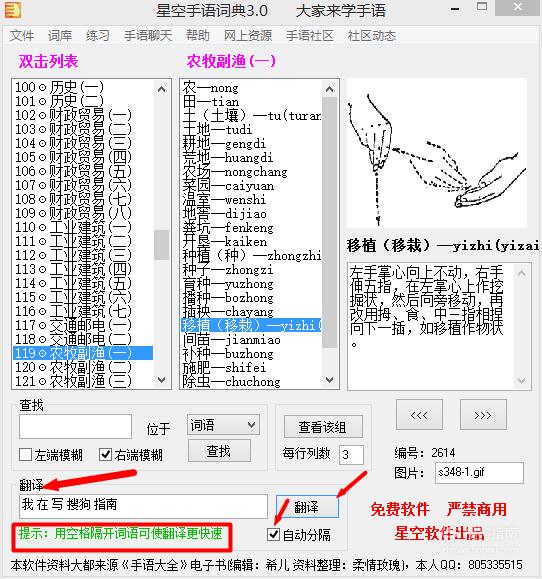Click the word list scrollbar thumb
This screenshot has width=542, height=579.
[x=329, y=222]
